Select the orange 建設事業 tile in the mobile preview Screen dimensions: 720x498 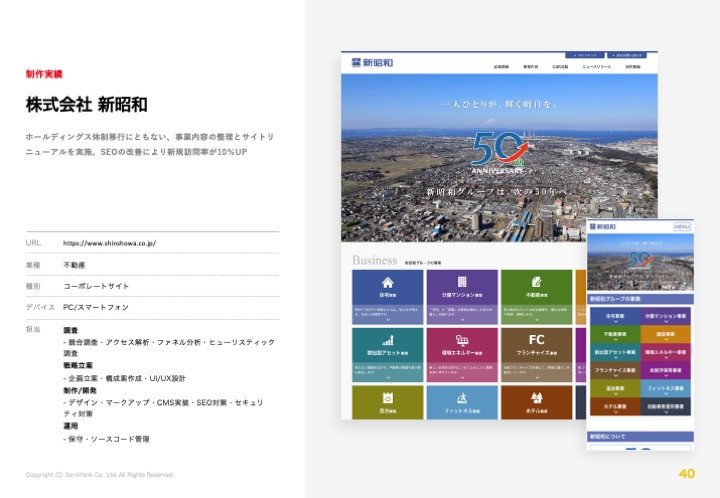pos(665,334)
